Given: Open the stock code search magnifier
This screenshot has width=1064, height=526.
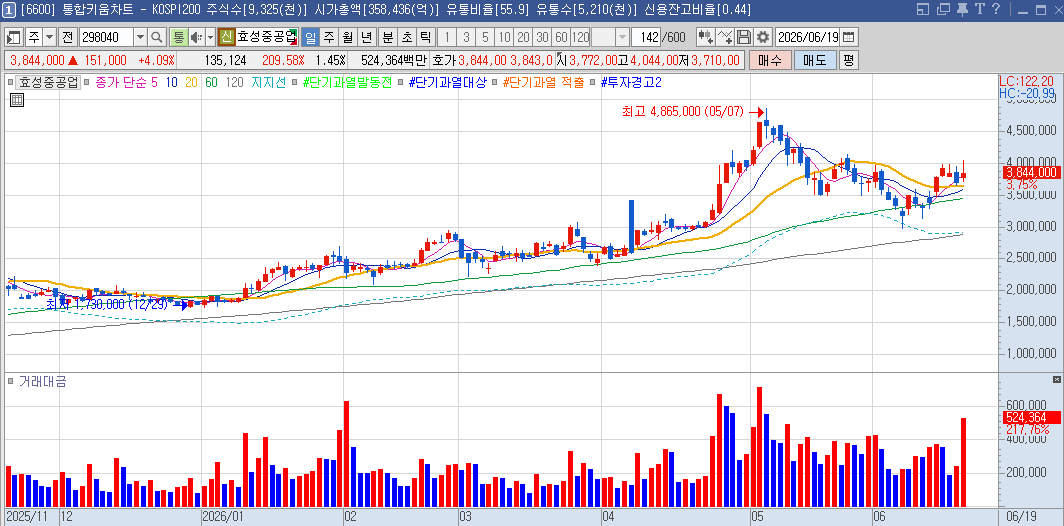Looking at the screenshot, I should [157, 37].
